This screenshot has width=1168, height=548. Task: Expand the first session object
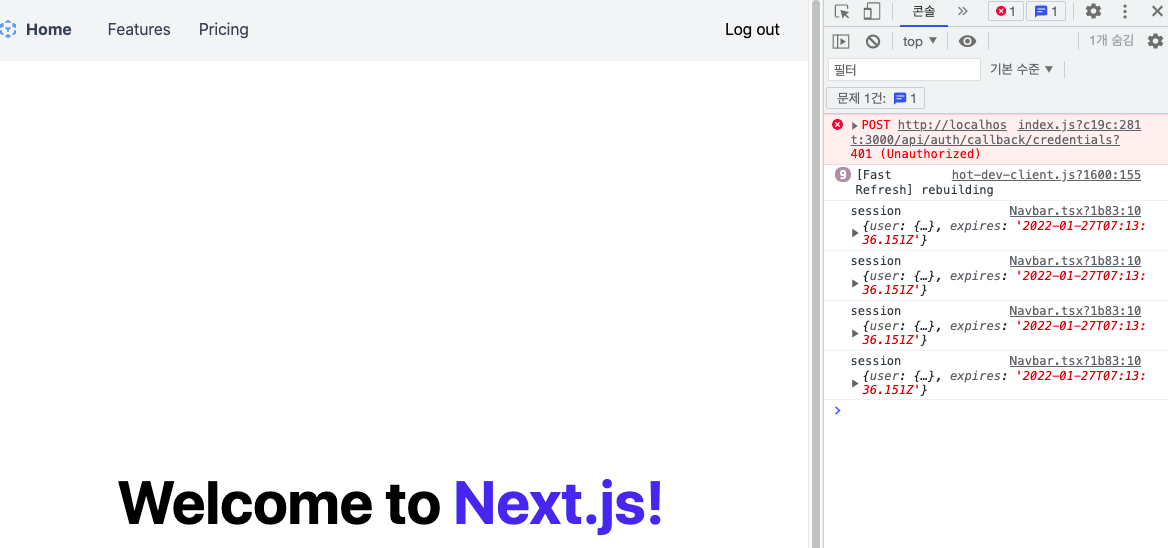point(855,233)
